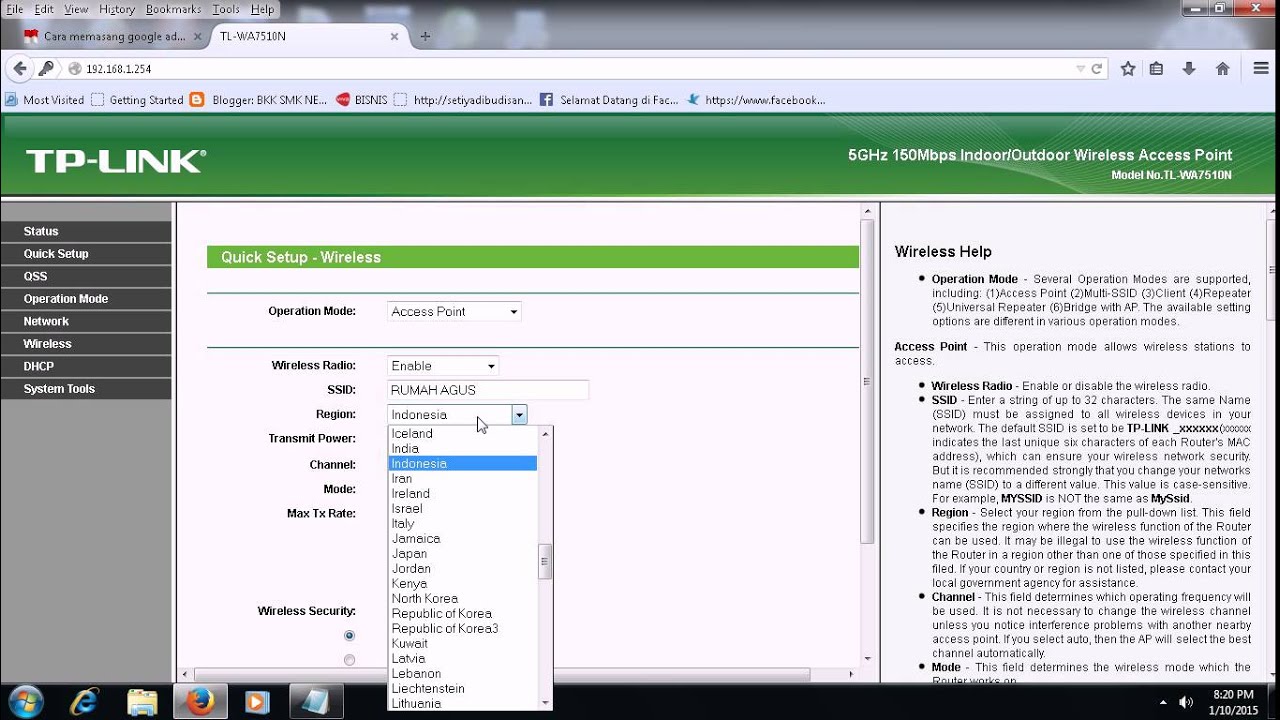Open Quick Setup in the sidebar

coord(86,254)
